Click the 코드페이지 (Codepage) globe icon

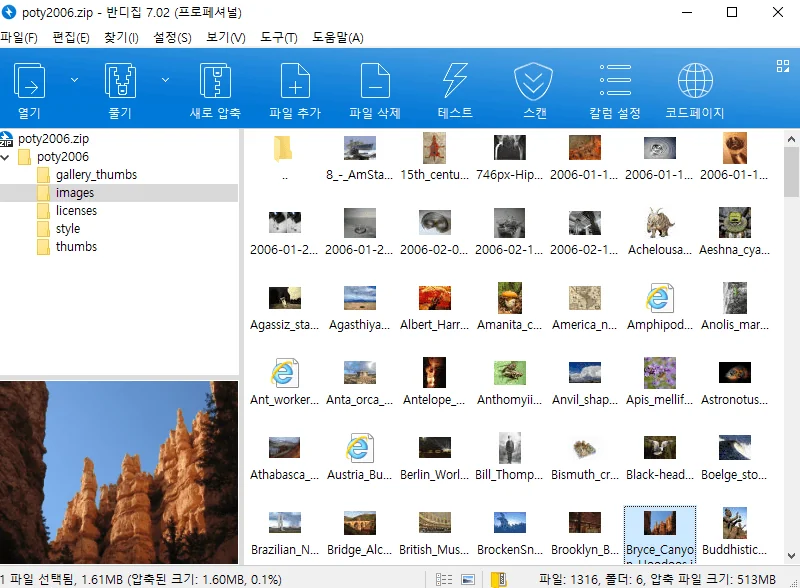click(695, 81)
